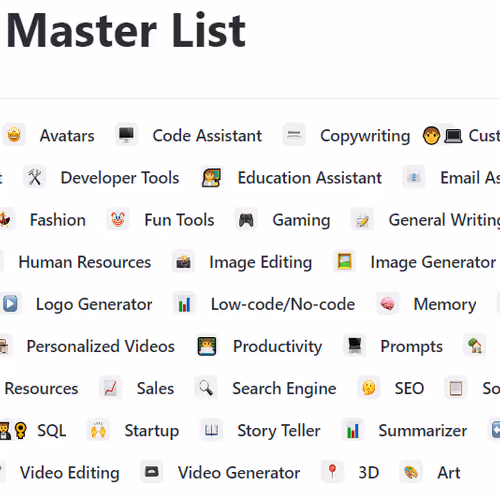The width and height of the screenshot is (500, 500).
Task: Click the Avatars emoji icon
Action: pos(14,135)
